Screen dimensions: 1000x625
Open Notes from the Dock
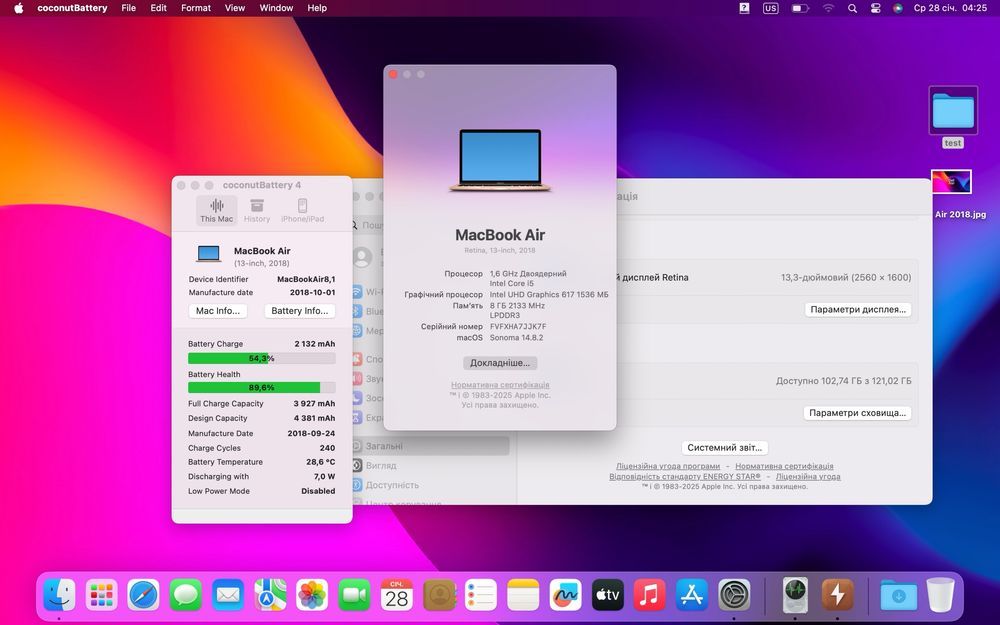[x=523, y=596]
